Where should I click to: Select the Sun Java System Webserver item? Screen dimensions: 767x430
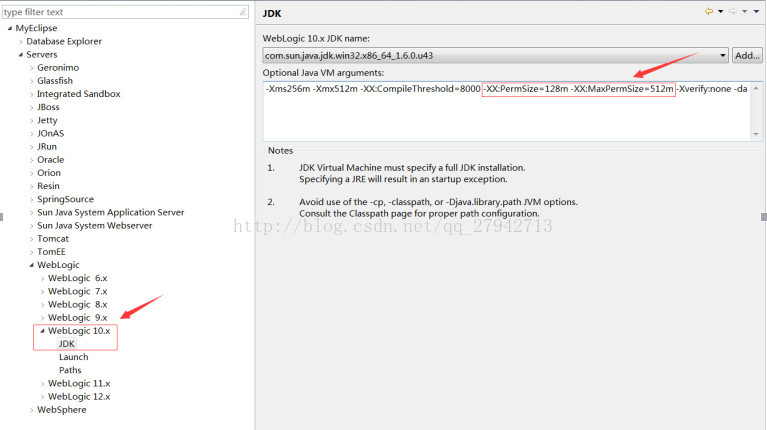tap(94, 226)
